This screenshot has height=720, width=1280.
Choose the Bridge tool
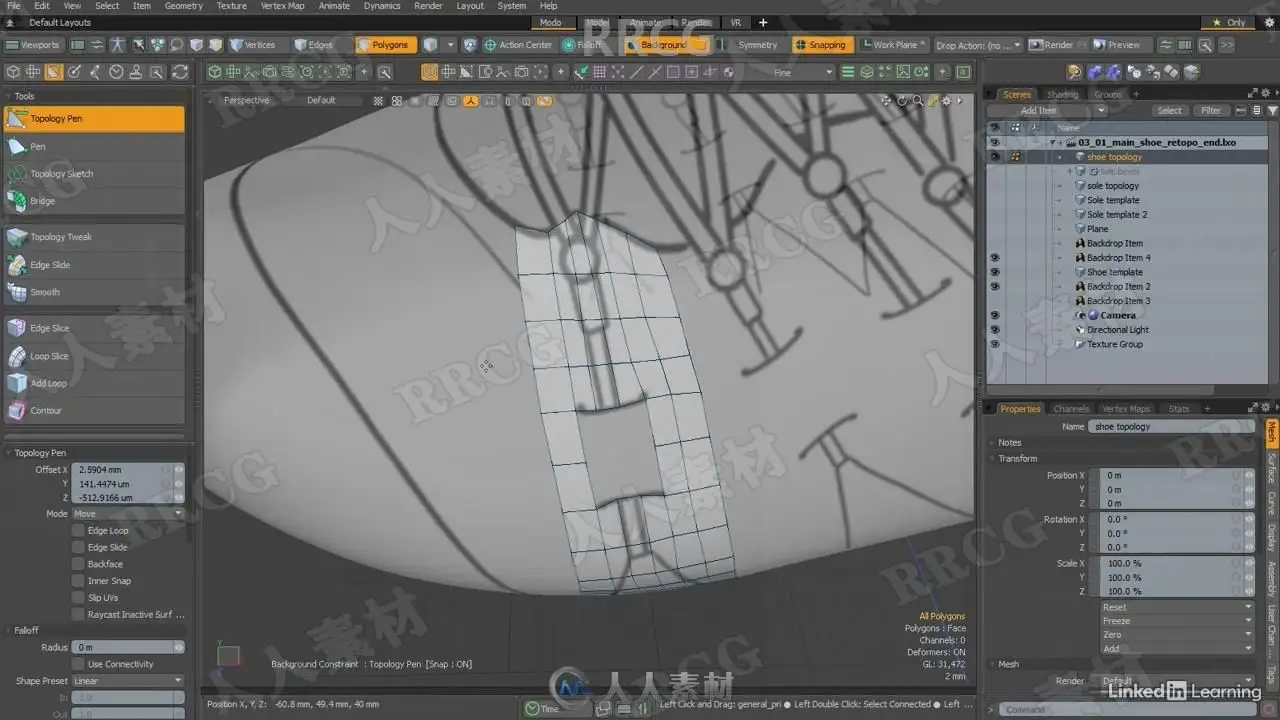(94, 201)
